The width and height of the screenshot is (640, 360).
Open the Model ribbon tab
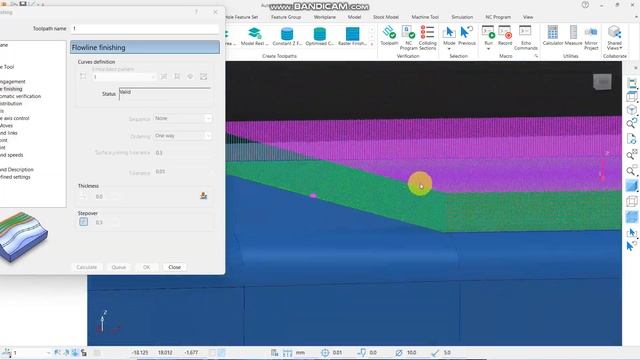point(354,17)
